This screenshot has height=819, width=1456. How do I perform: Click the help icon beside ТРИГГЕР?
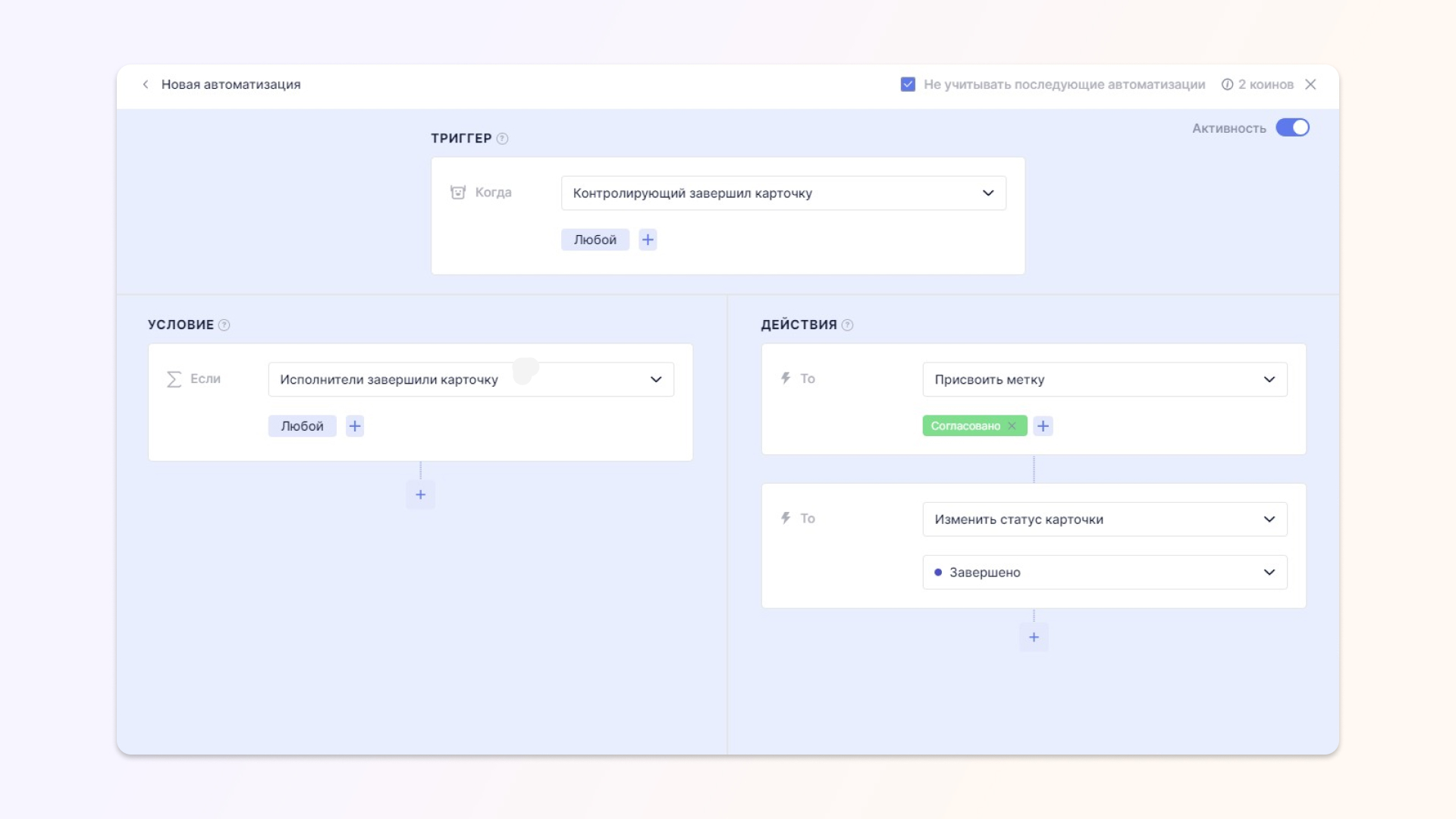502,139
